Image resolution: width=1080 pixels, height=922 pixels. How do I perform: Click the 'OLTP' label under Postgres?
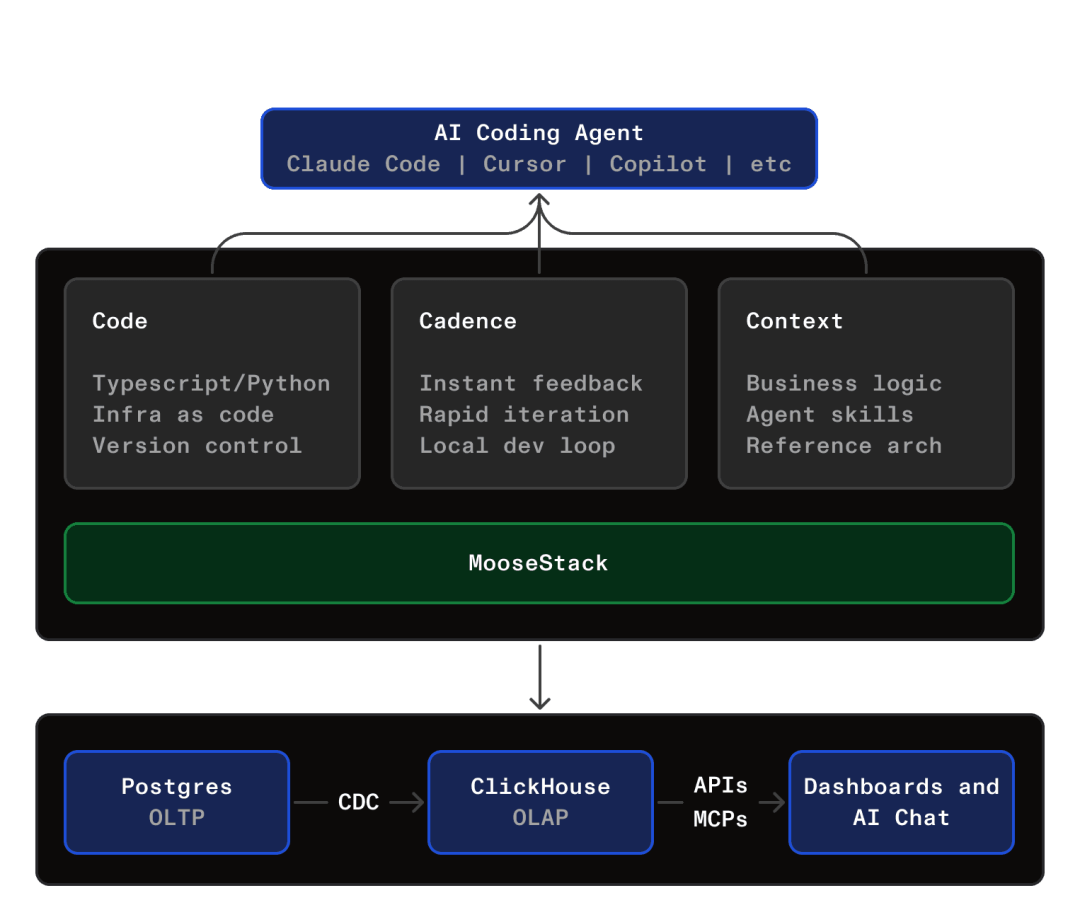[177, 817]
